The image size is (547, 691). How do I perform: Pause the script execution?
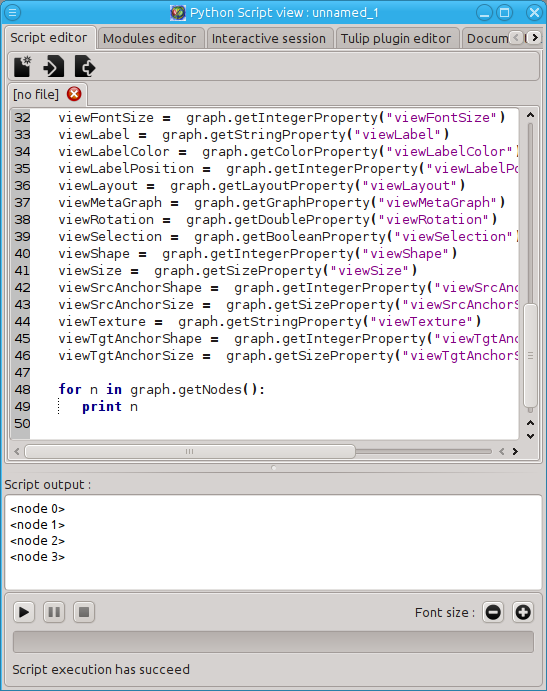pos(54,612)
